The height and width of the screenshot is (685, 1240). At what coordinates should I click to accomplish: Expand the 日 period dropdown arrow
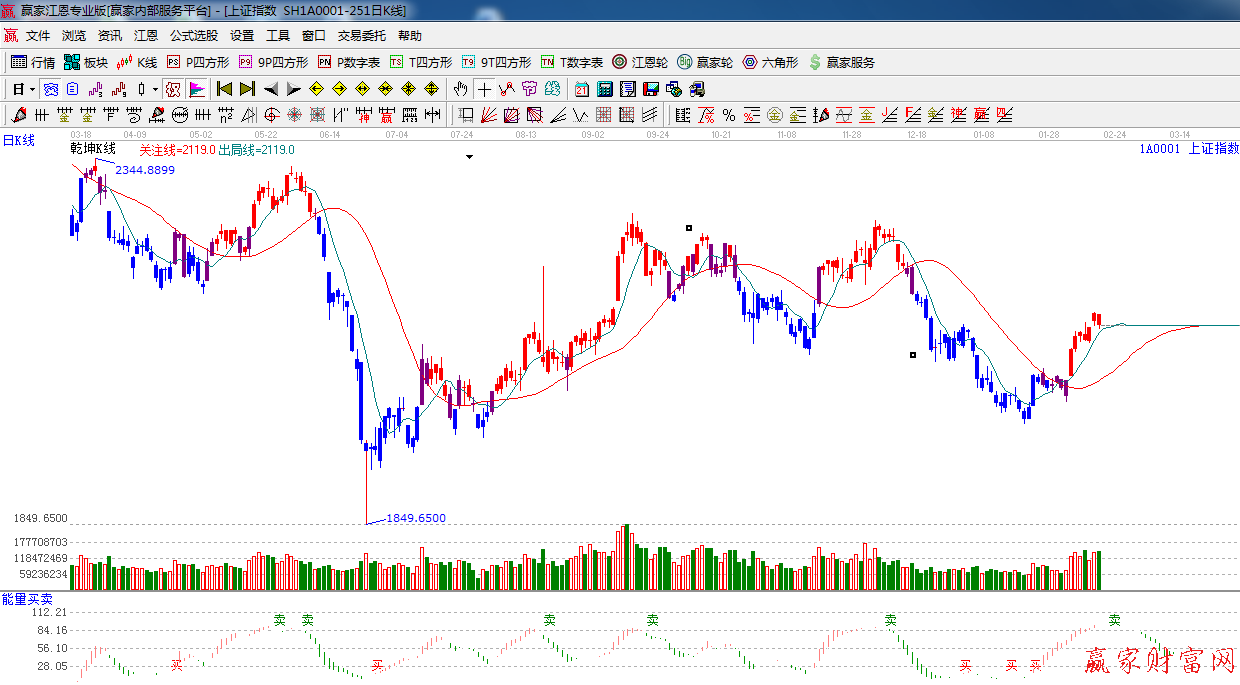coord(32,89)
